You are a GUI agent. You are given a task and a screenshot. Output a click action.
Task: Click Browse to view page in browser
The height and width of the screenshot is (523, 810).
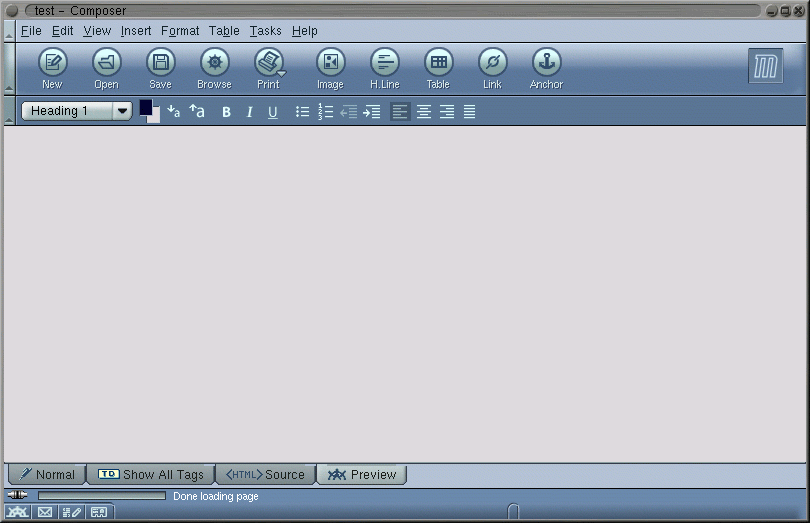(214, 63)
